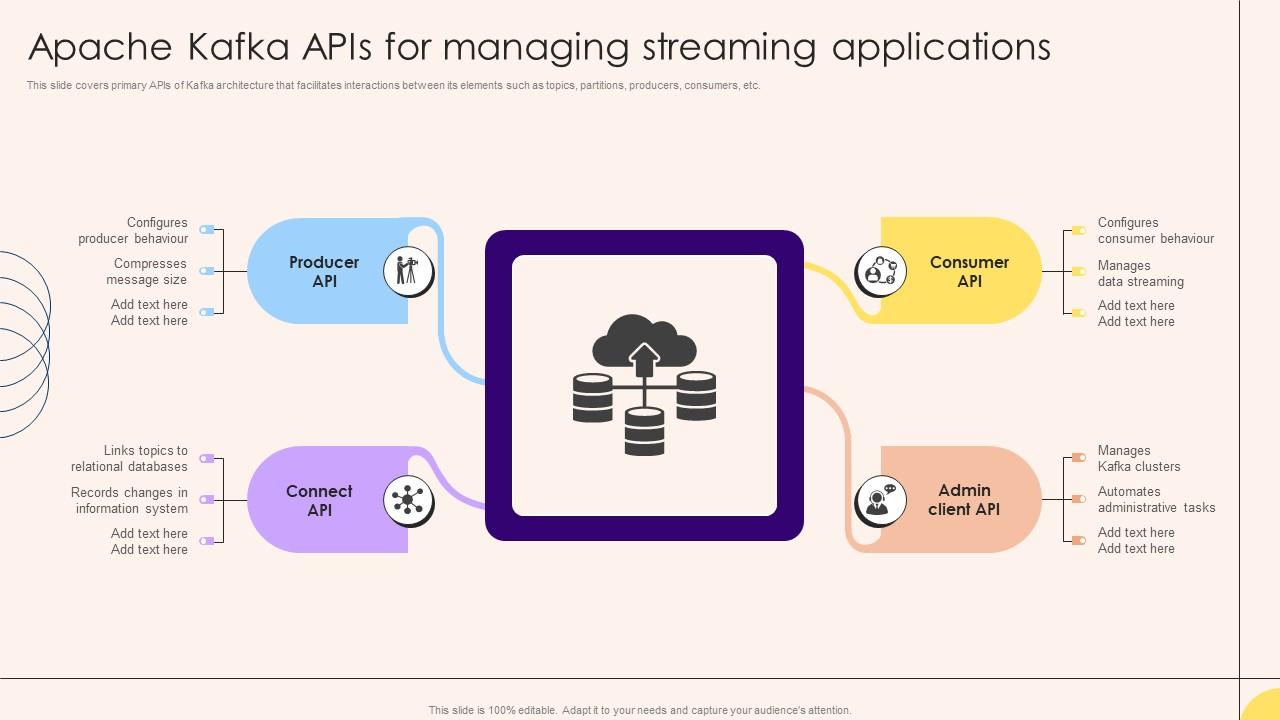Select the Producer API shape label
Viewport: 1280px width, 720px height.
tap(323, 271)
